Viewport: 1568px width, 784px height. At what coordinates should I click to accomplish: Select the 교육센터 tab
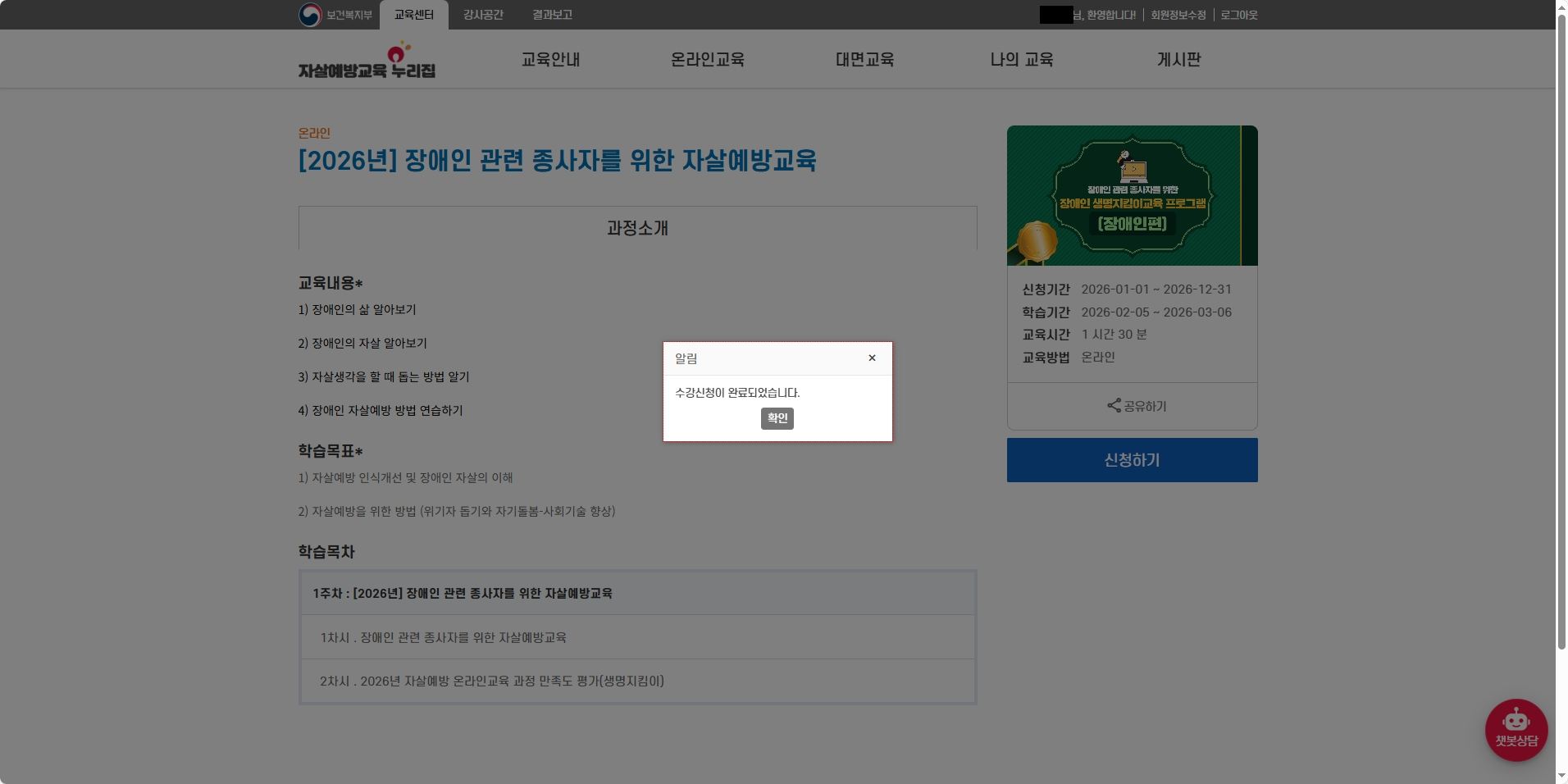[413, 15]
